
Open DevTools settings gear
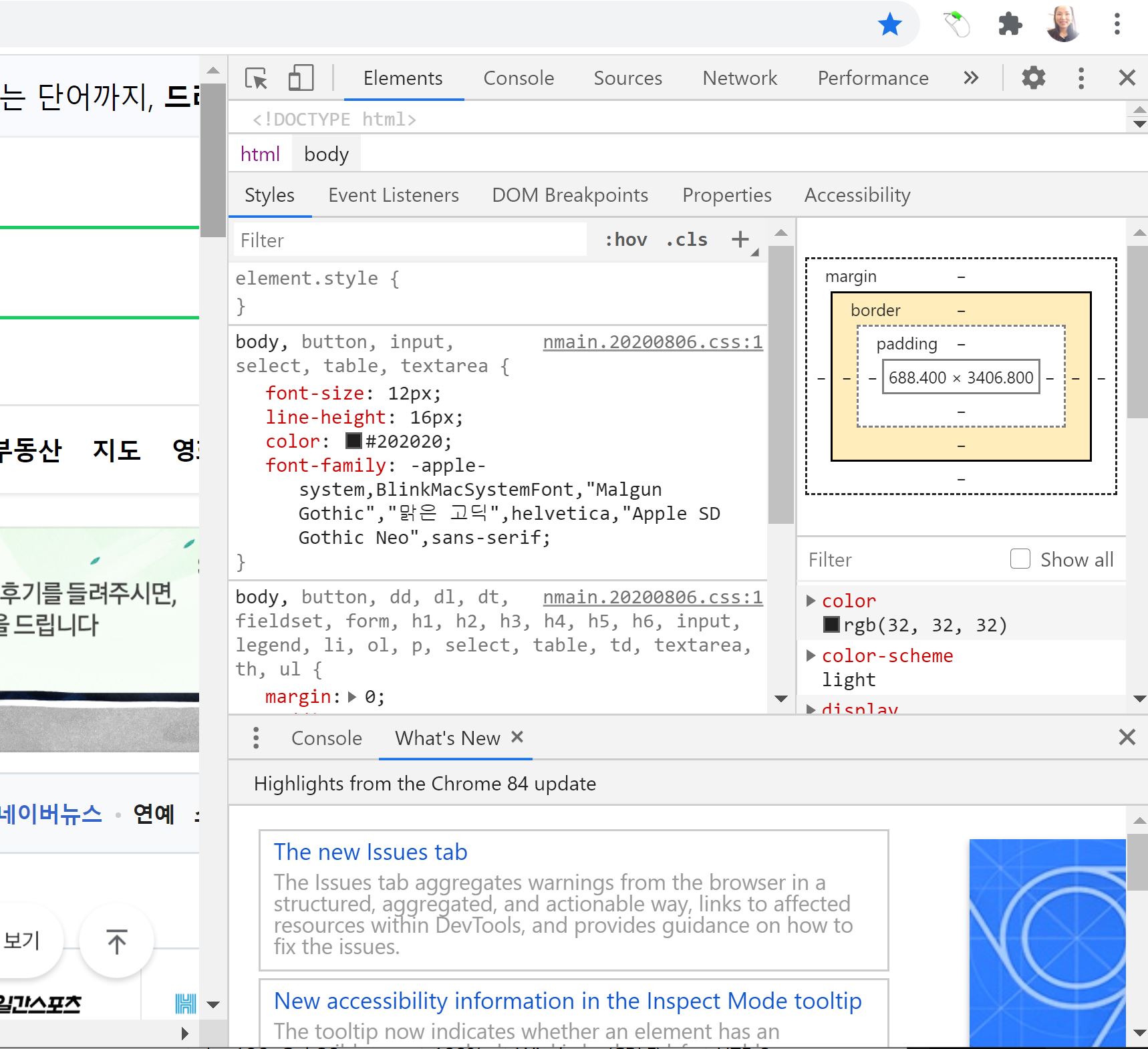[x=1033, y=78]
